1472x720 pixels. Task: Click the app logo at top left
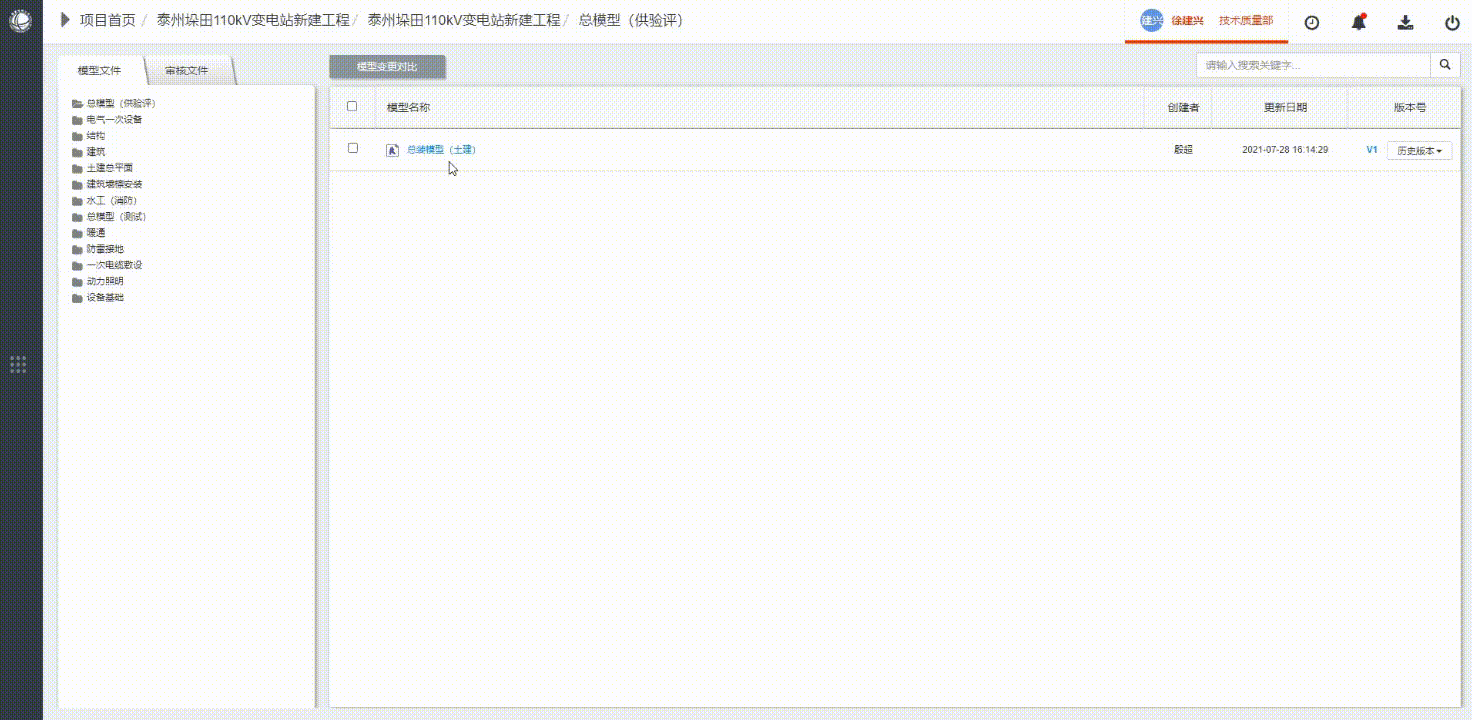click(20, 20)
